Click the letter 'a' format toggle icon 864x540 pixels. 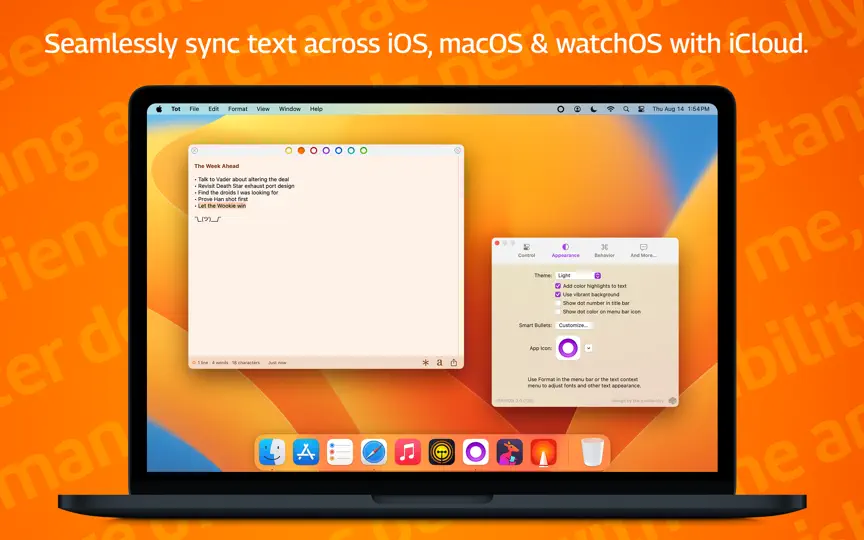440,363
